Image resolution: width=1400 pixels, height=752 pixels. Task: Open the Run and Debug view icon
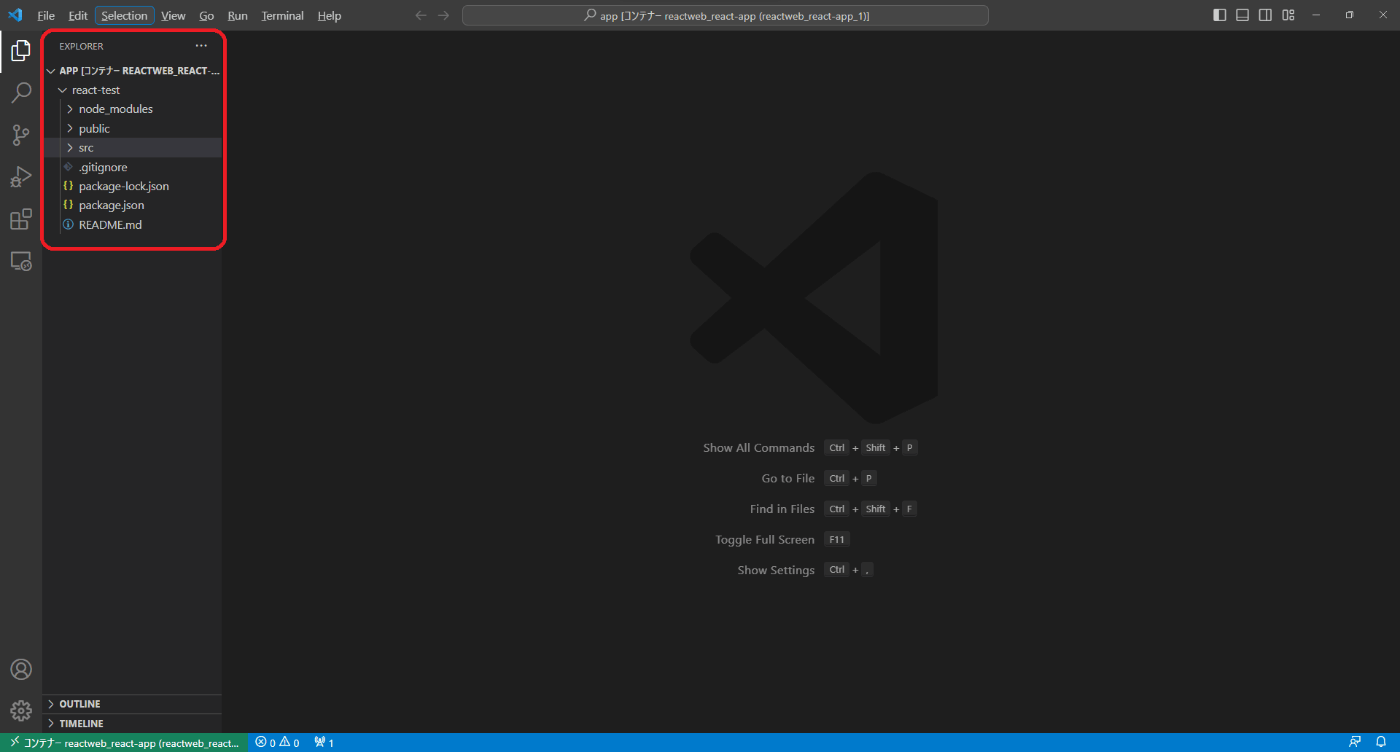20,177
